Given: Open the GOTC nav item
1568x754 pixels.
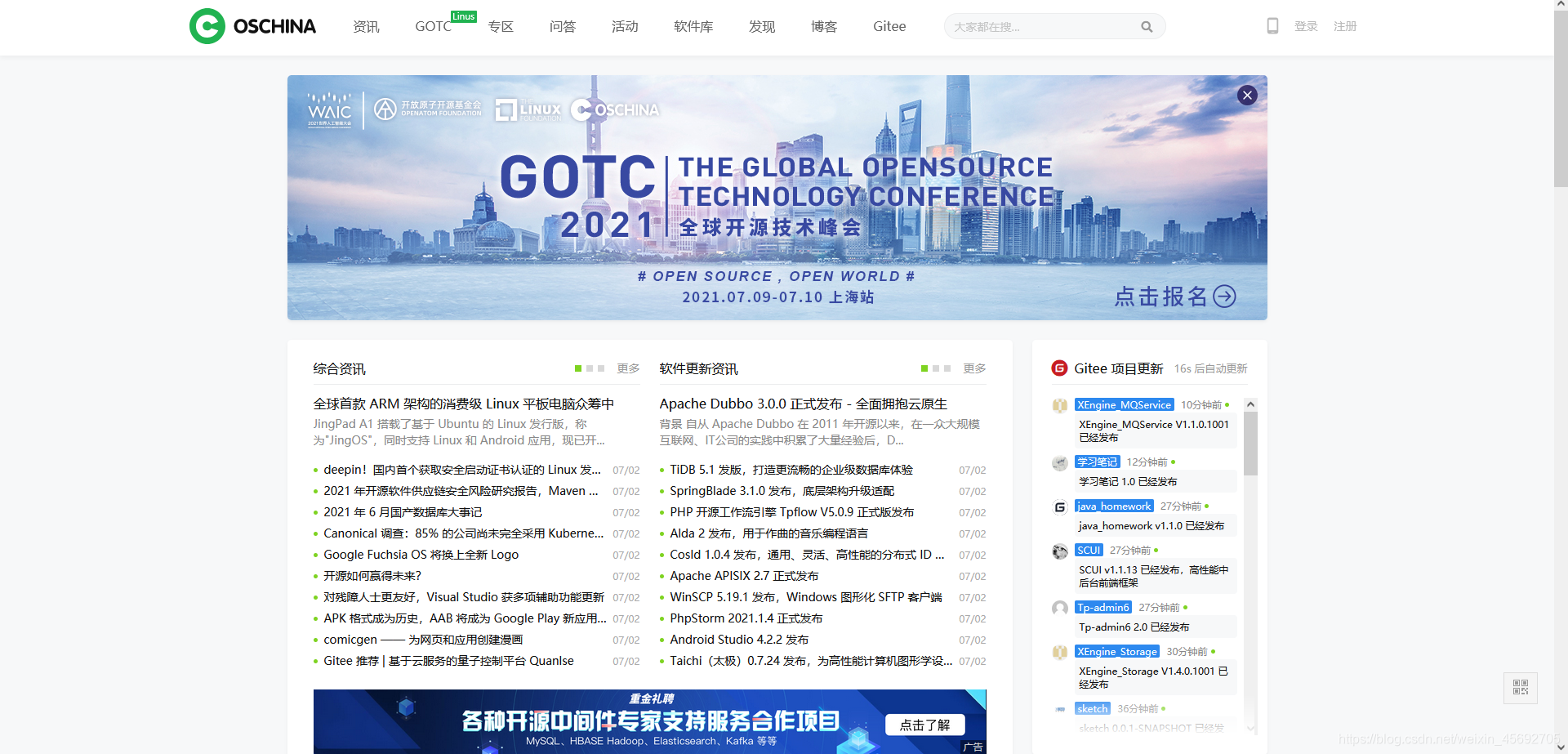Looking at the screenshot, I should (x=433, y=27).
